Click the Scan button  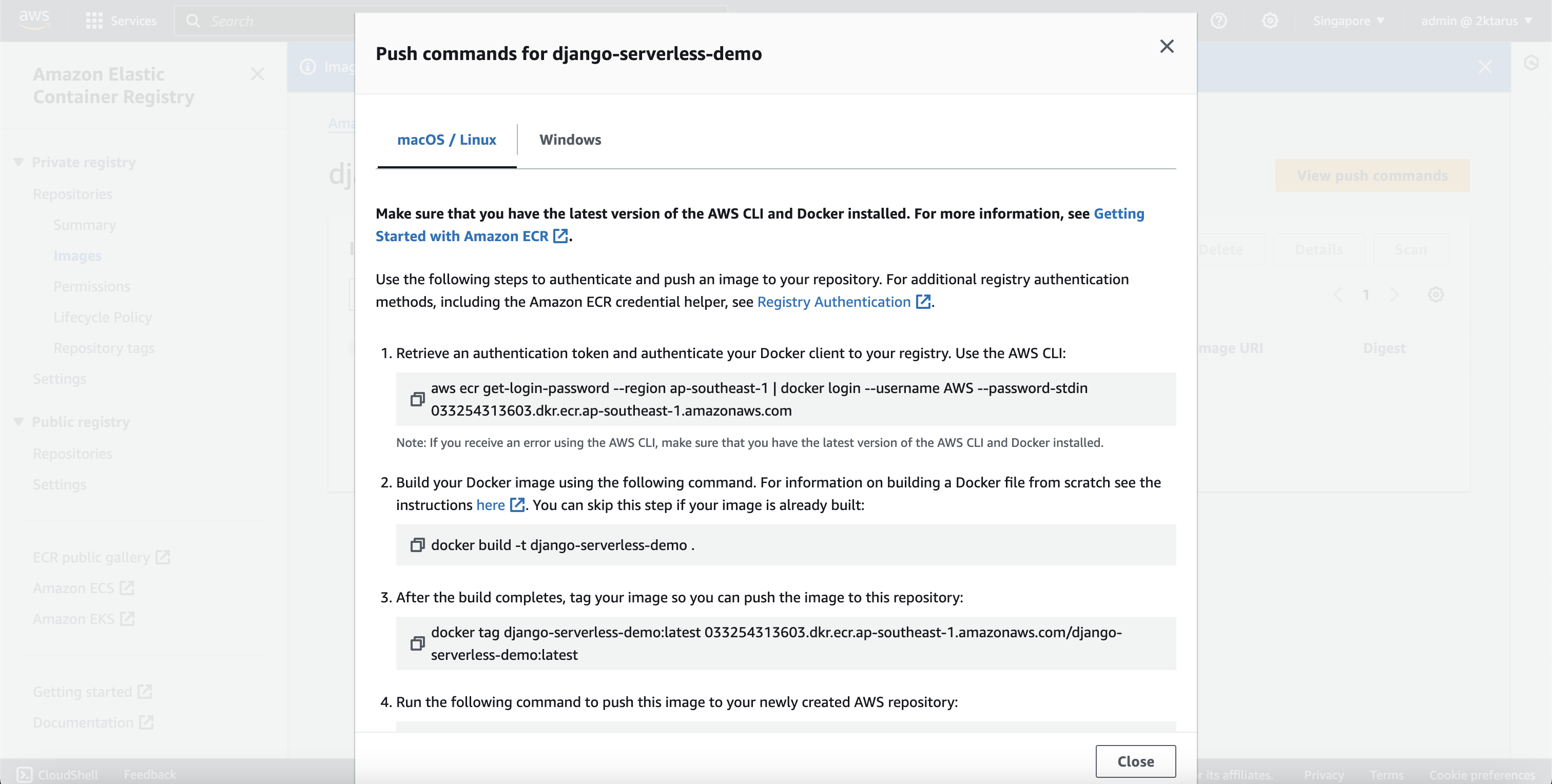pos(1410,249)
